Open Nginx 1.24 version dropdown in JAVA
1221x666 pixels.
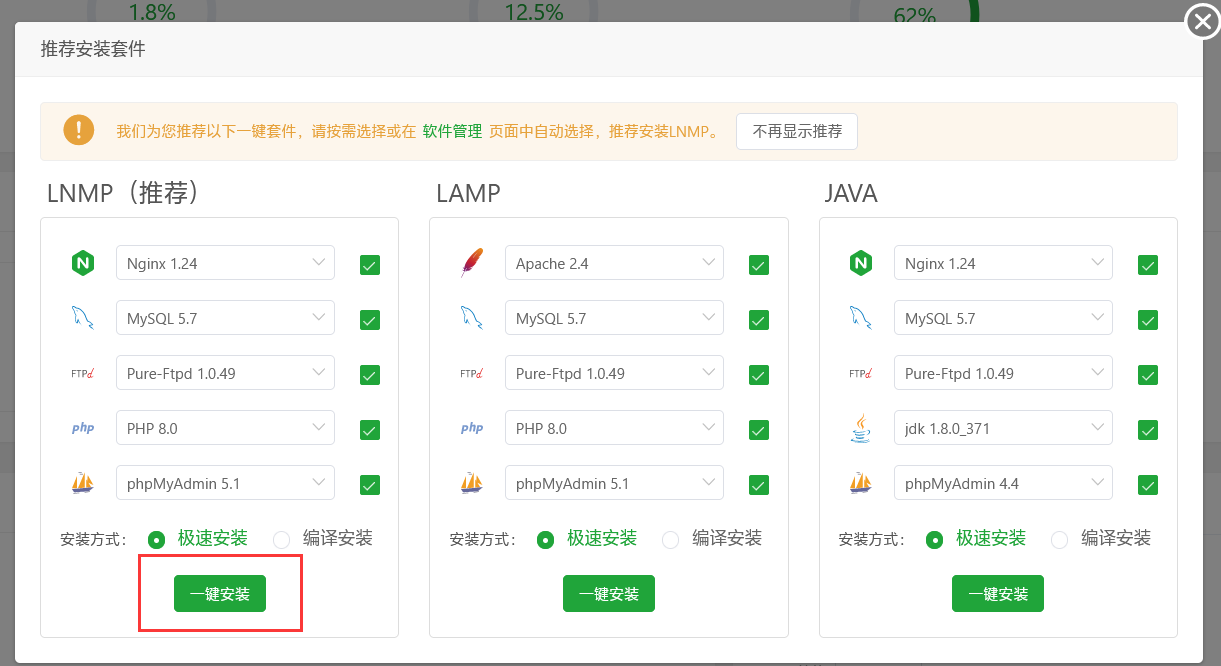click(x=1003, y=264)
